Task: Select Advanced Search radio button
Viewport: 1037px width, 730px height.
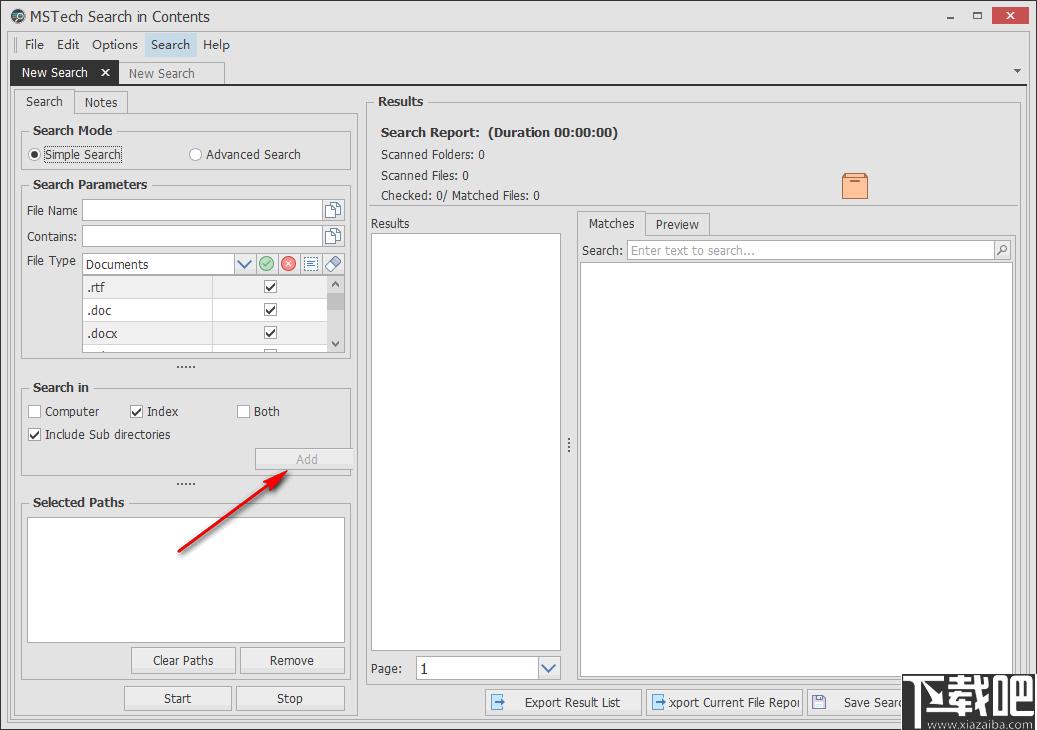Action: [x=195, y=154]
